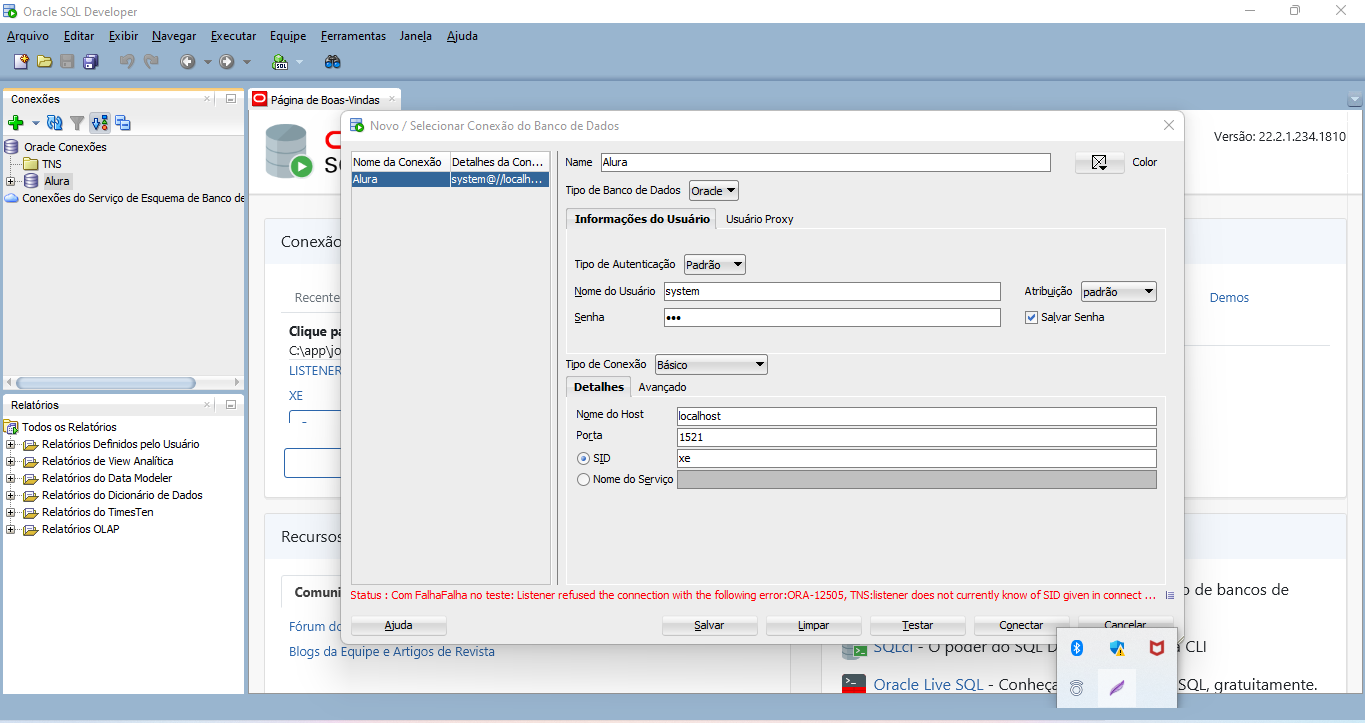This screenshot has width=1365, height=723.
Task: Click the Undo toolbar icon
Action: (x=127, y=62)
